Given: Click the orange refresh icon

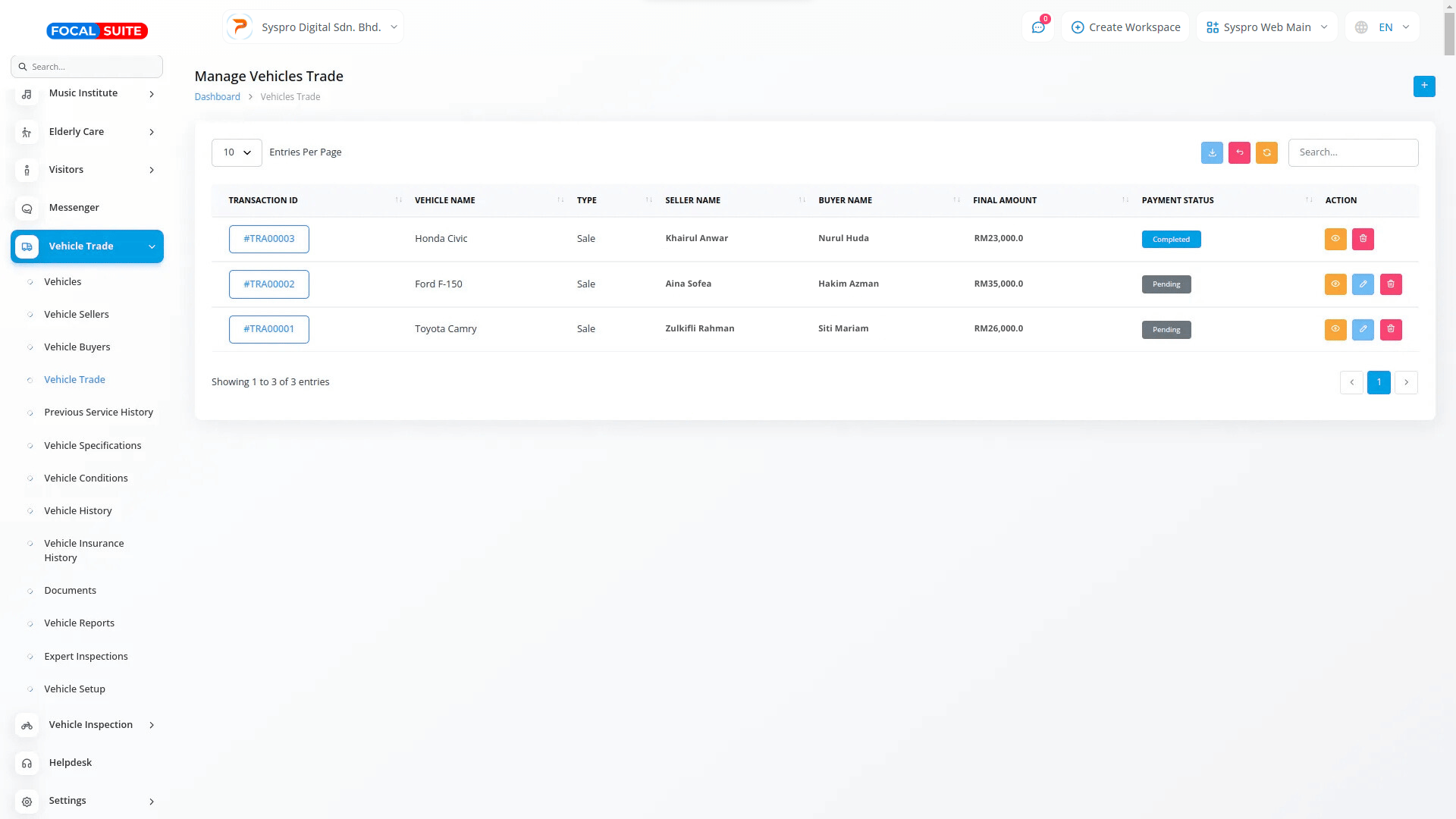Looking at the screenshot, I should [1266, 152].
